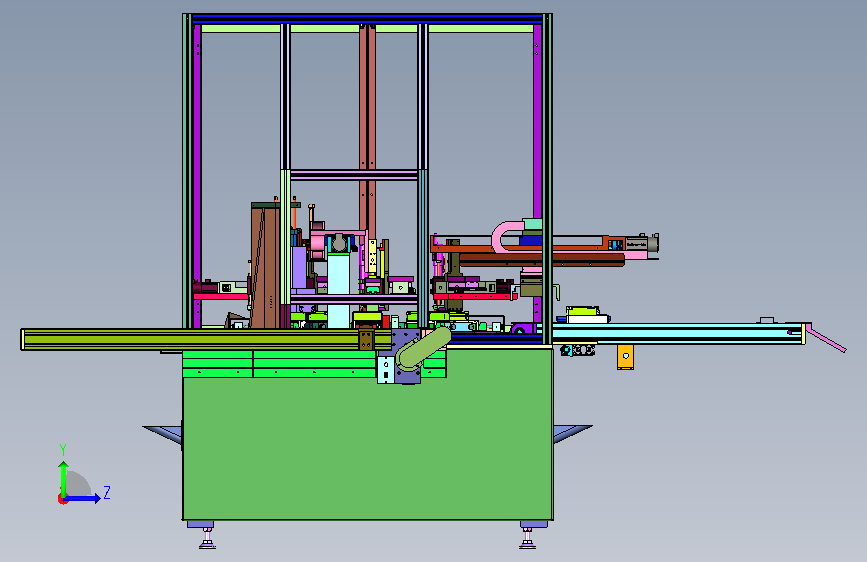
Task: Select the tall brown magazine panel
Action: (265, 267)
